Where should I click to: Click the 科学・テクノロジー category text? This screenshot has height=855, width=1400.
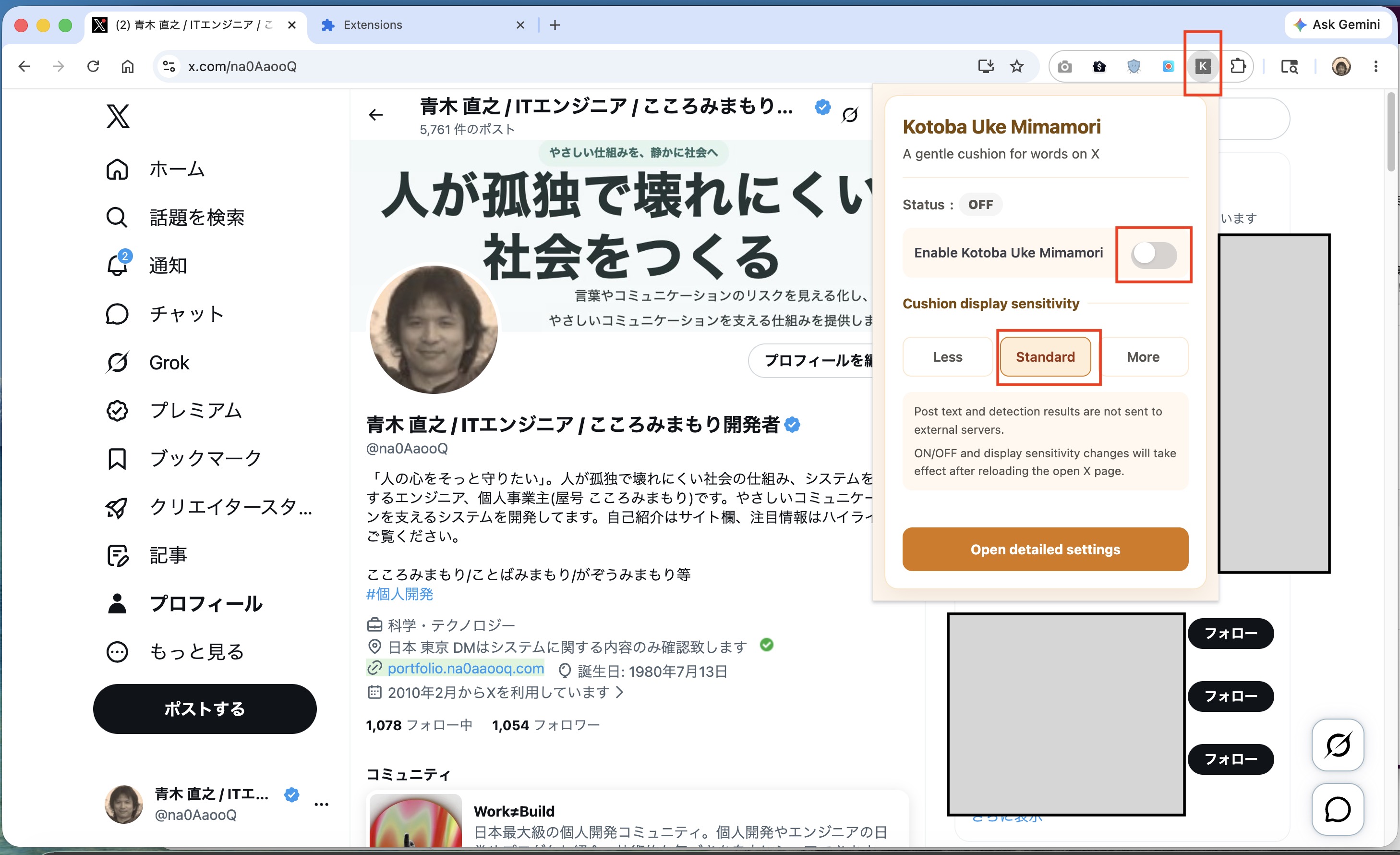(451, 625)
